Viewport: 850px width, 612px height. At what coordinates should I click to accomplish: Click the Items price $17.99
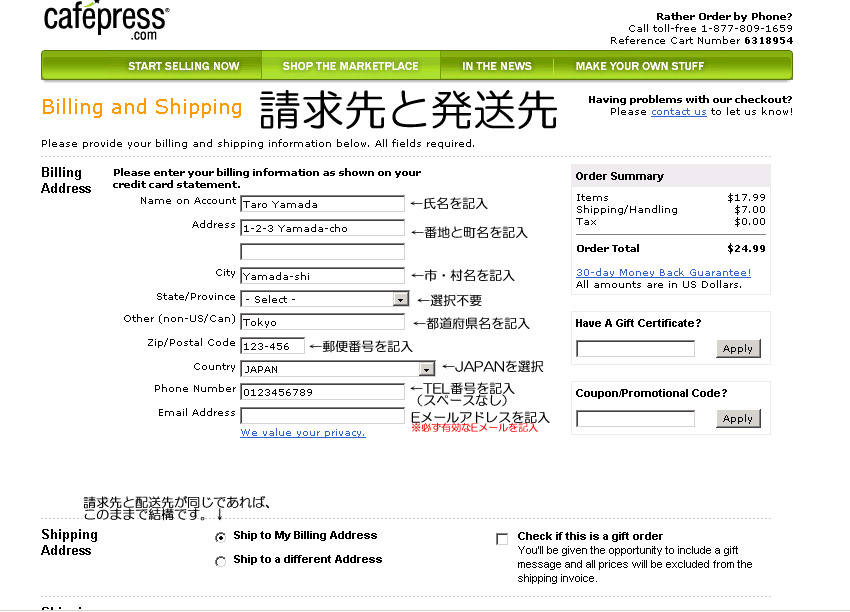(746, 197)
